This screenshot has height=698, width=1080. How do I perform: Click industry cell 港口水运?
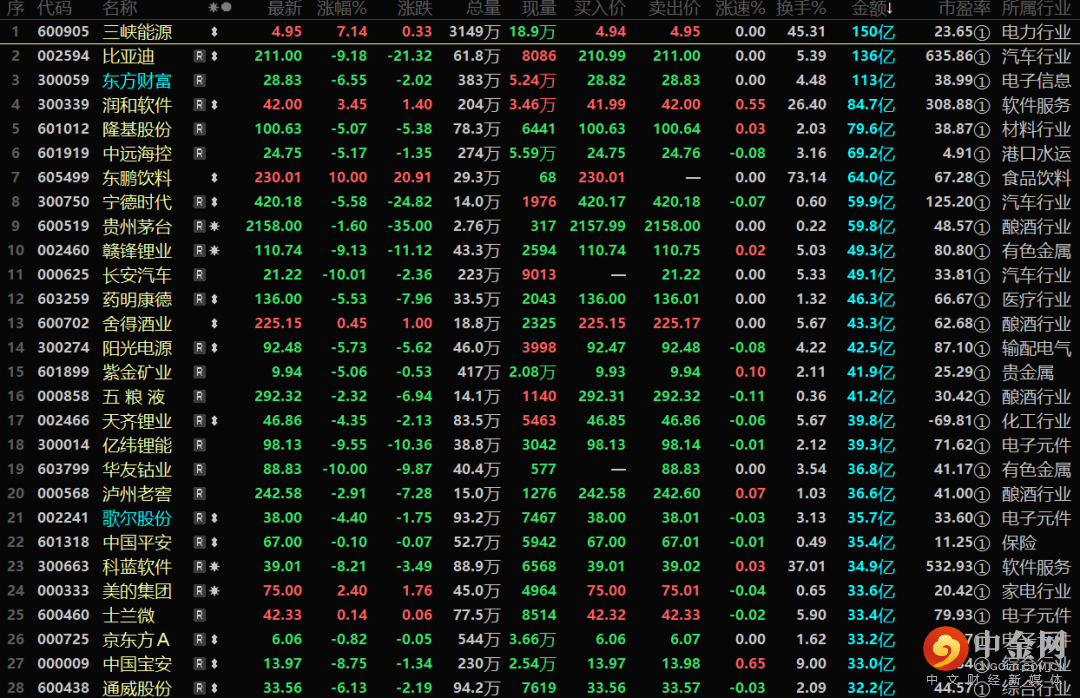pos(1037,154)
